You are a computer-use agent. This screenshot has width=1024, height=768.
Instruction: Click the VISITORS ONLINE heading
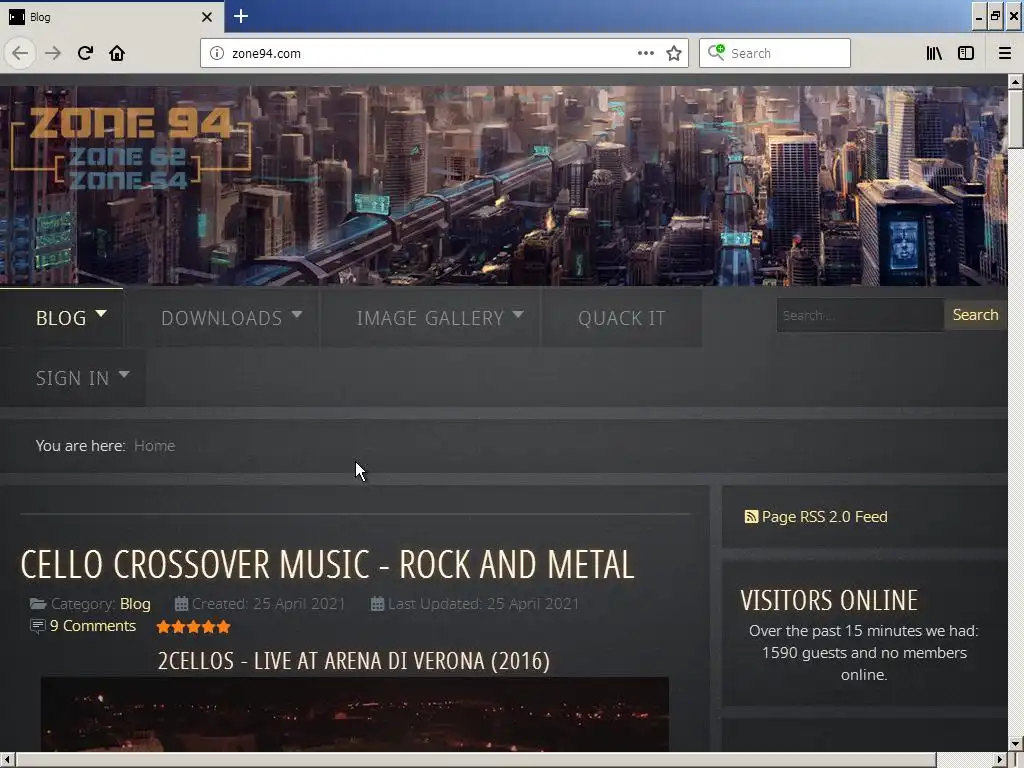tap(829, 600)
